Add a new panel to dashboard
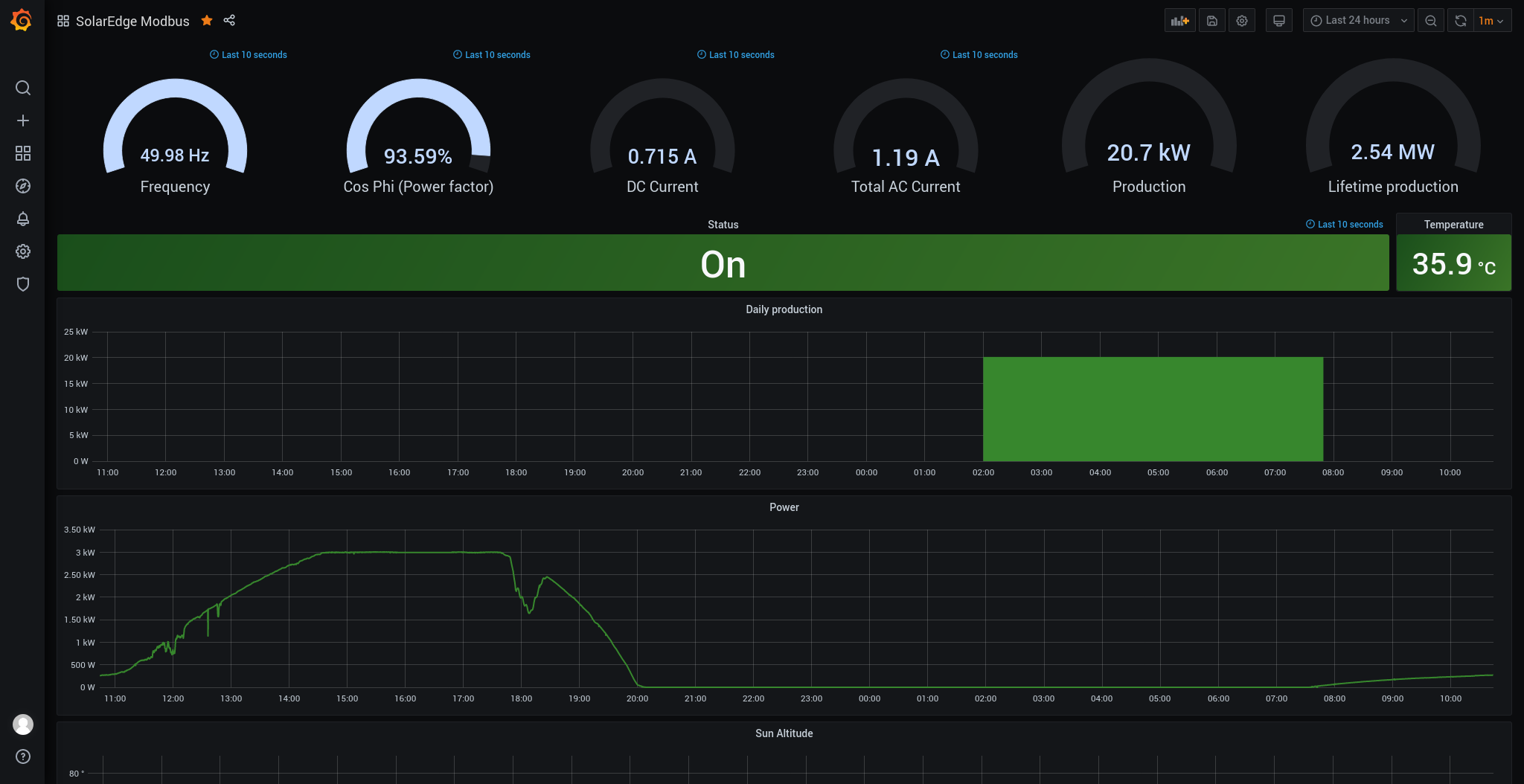 1180,21
